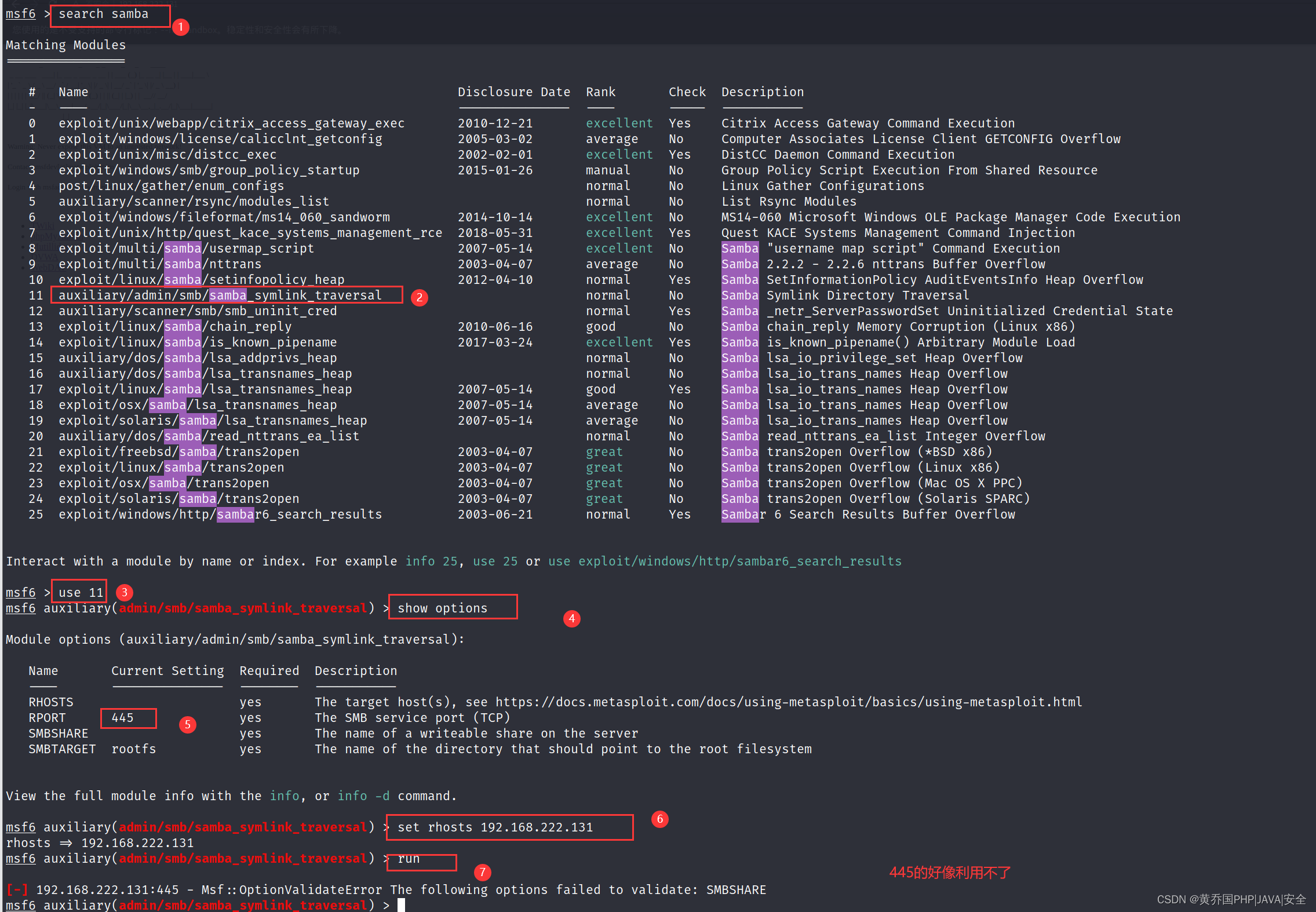This screenshot has width=1316, height=912.
Task: Click 'set rhosts 192.168.222.131' command text
Action: (x=495, y=827)
